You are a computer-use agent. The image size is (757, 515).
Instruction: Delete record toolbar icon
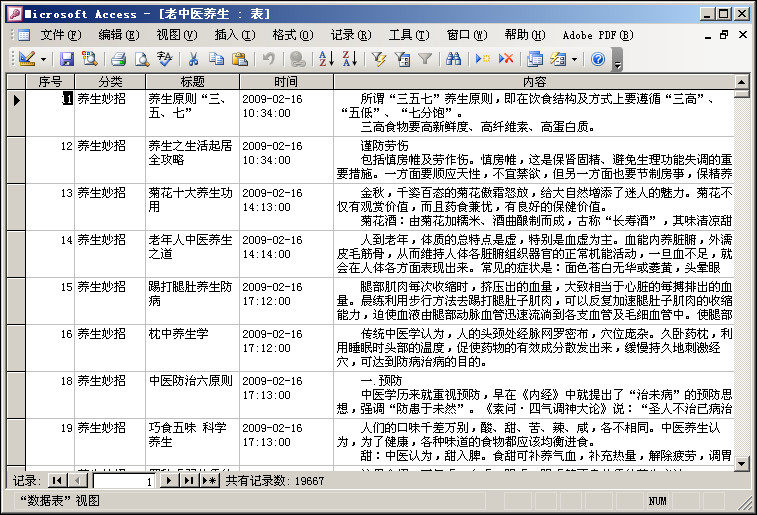click(x=506, y=59)
